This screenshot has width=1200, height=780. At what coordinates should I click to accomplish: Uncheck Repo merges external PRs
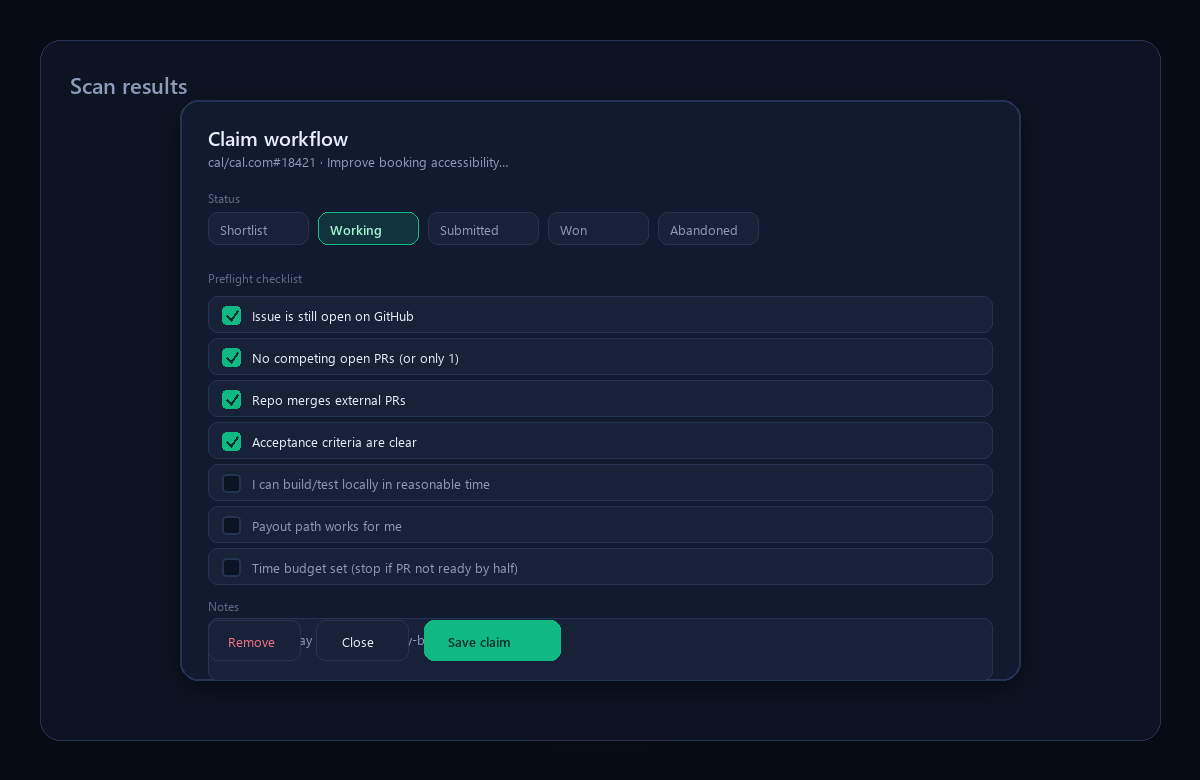232,400
